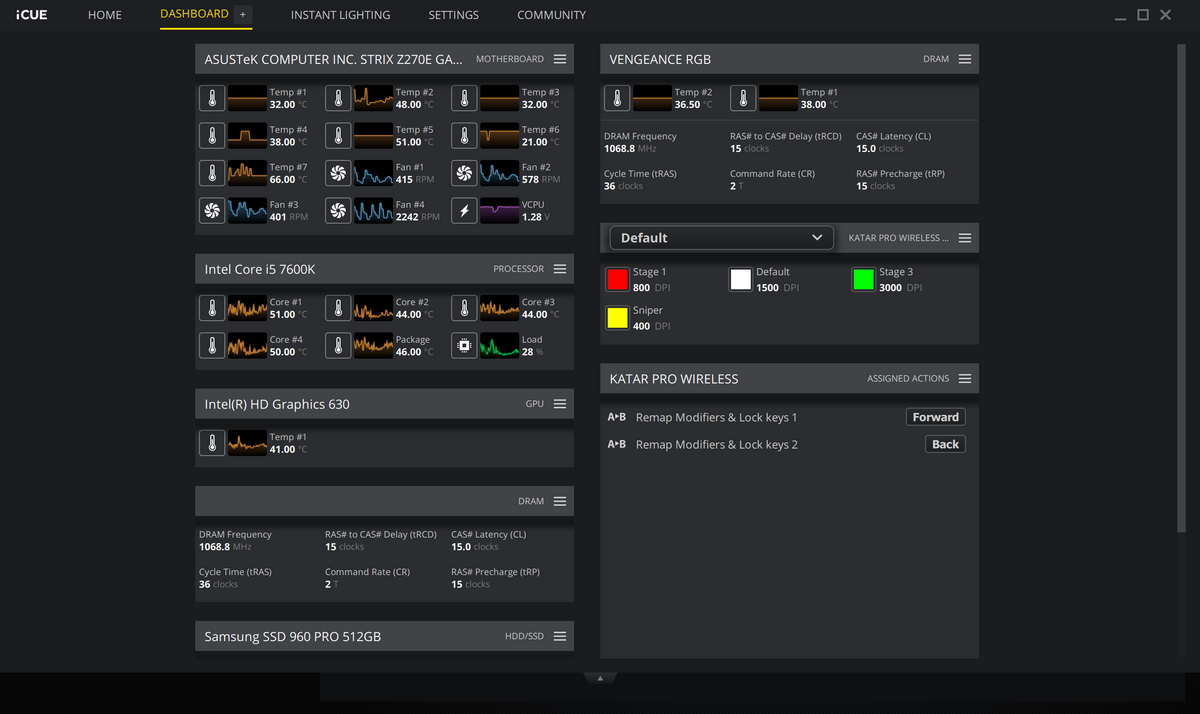This screenshot has width=1200, height=714.
Task: Click the Fan #1 fan icon
Action: [x=338, y=173]
